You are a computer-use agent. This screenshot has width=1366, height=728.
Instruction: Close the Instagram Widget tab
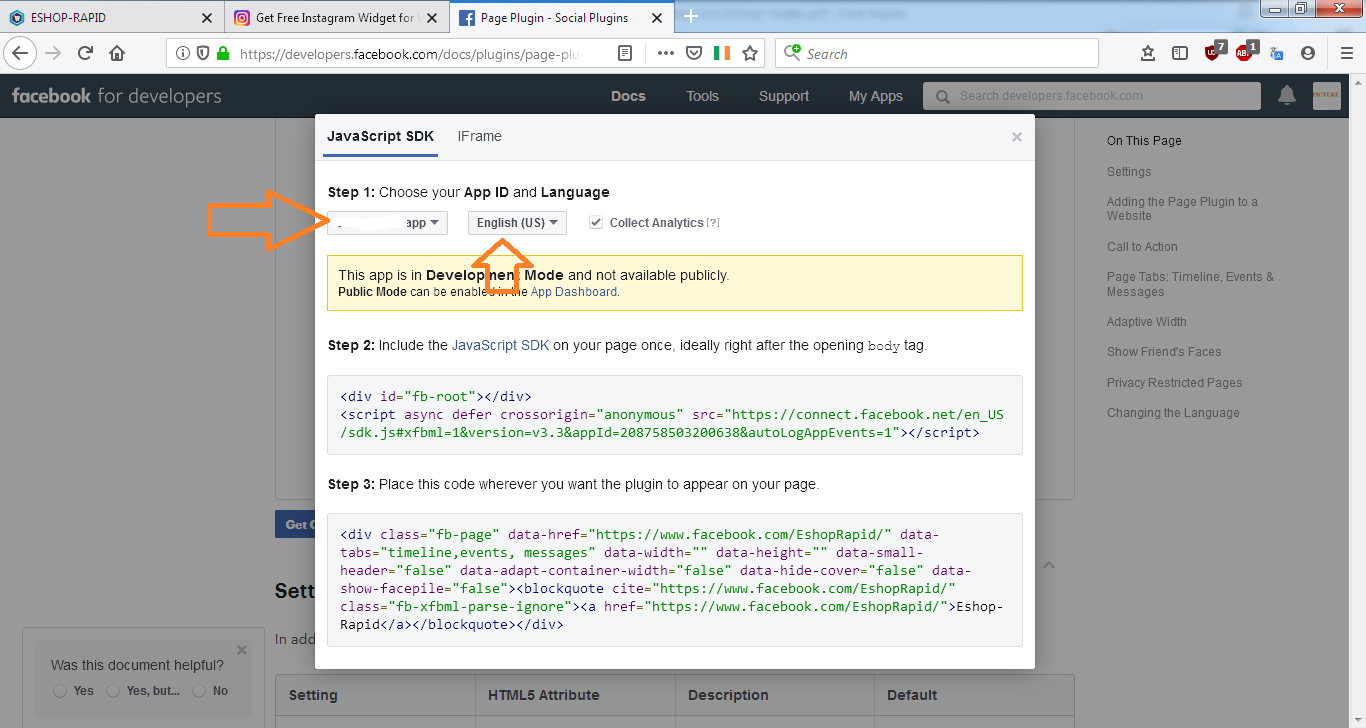pos(432,18)
